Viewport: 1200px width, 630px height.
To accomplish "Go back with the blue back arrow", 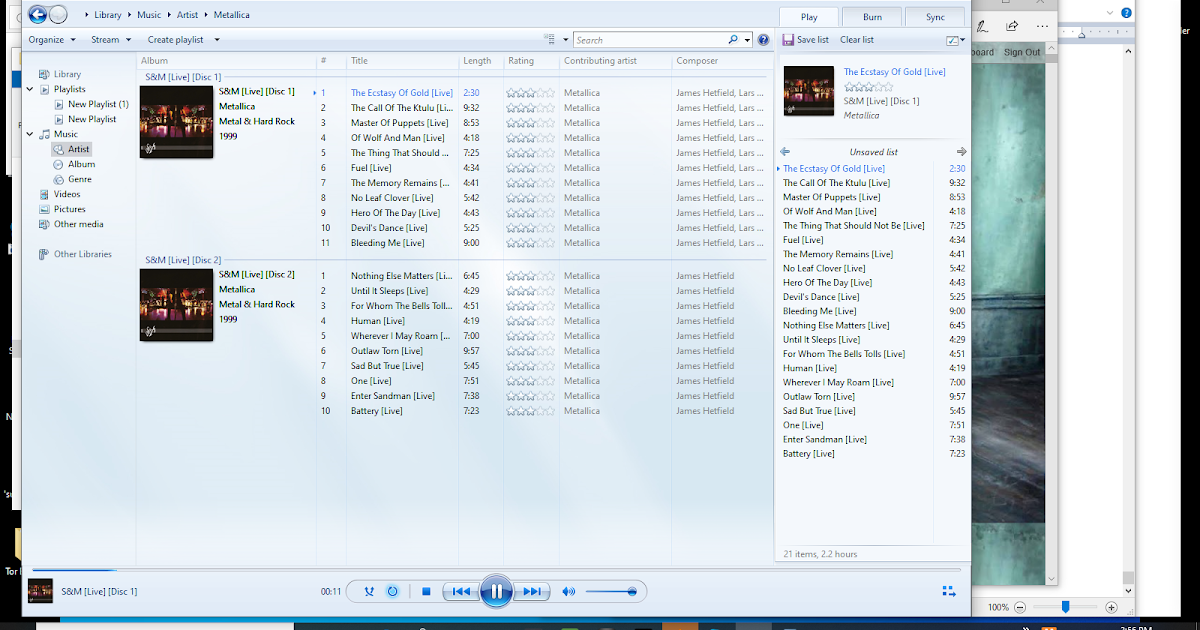I will 37,14.
